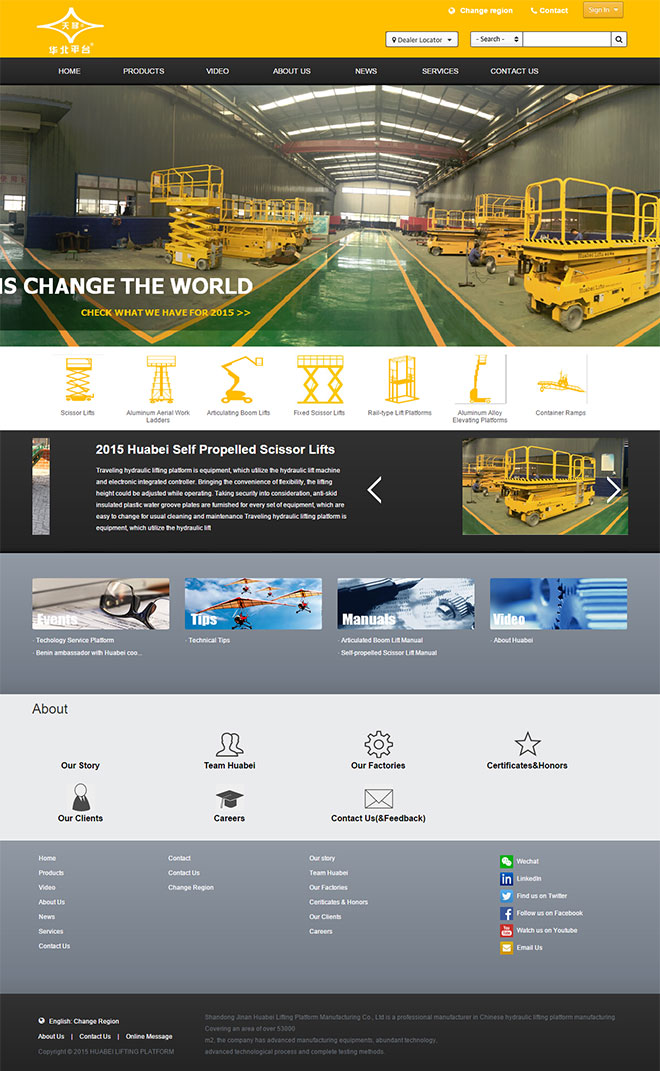The image size is (660, 1071).
Task: Click the Contact Us envelope icon
Action: pos(378,798)
